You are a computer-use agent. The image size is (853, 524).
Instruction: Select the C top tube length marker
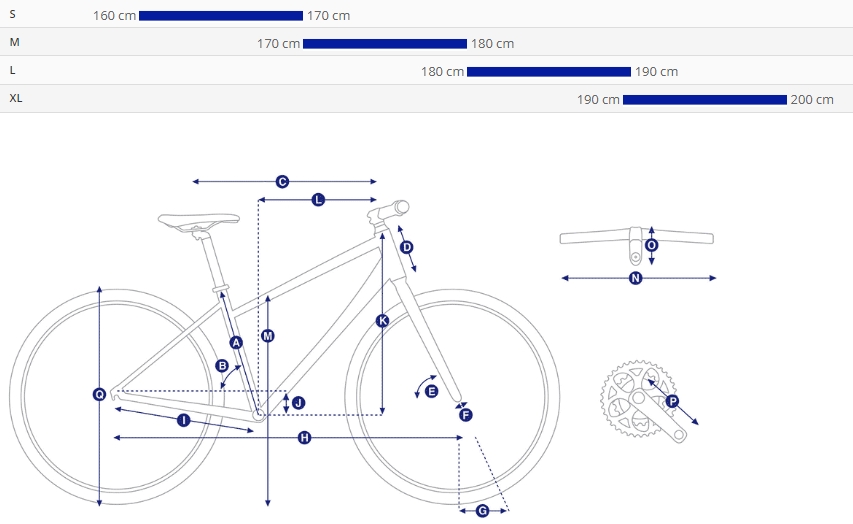[282, 182]
